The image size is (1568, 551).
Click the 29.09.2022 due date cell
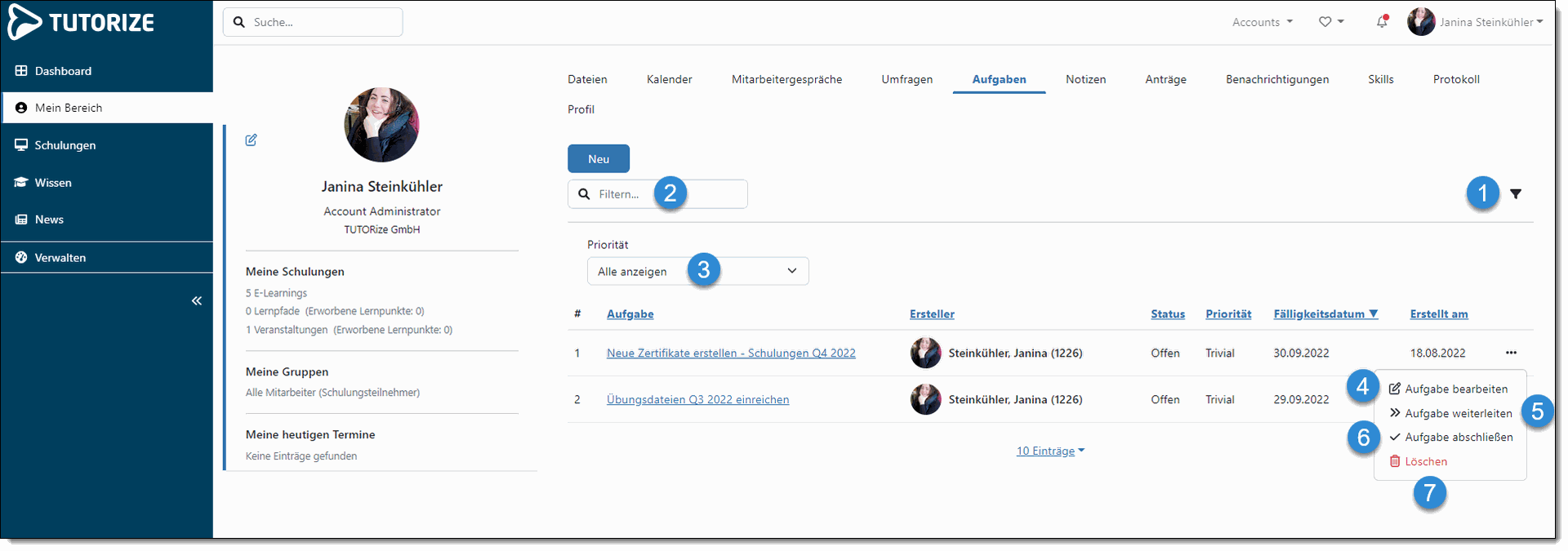(x=1301, y=400)
